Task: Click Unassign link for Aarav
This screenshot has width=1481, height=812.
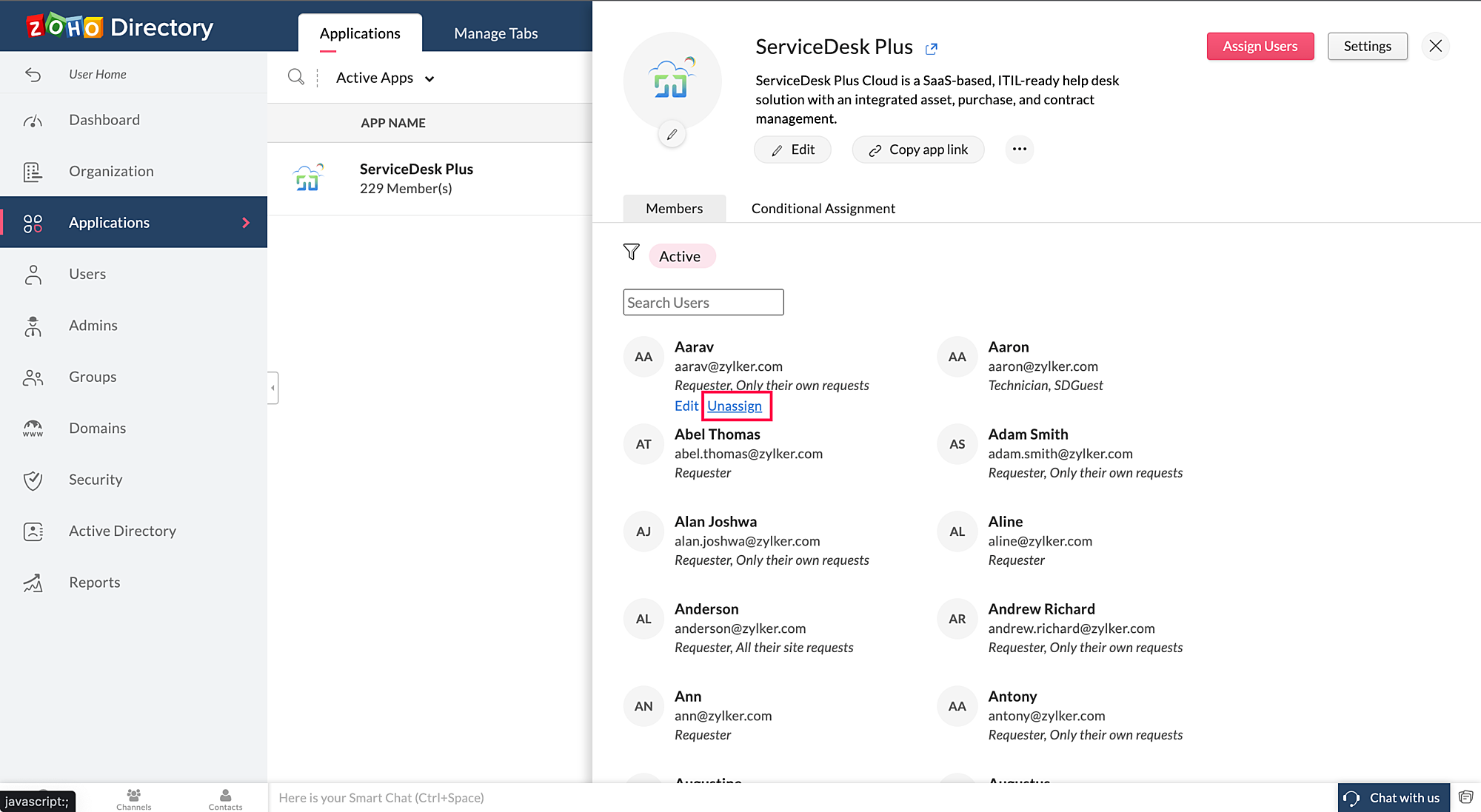Action: (734, 406)
